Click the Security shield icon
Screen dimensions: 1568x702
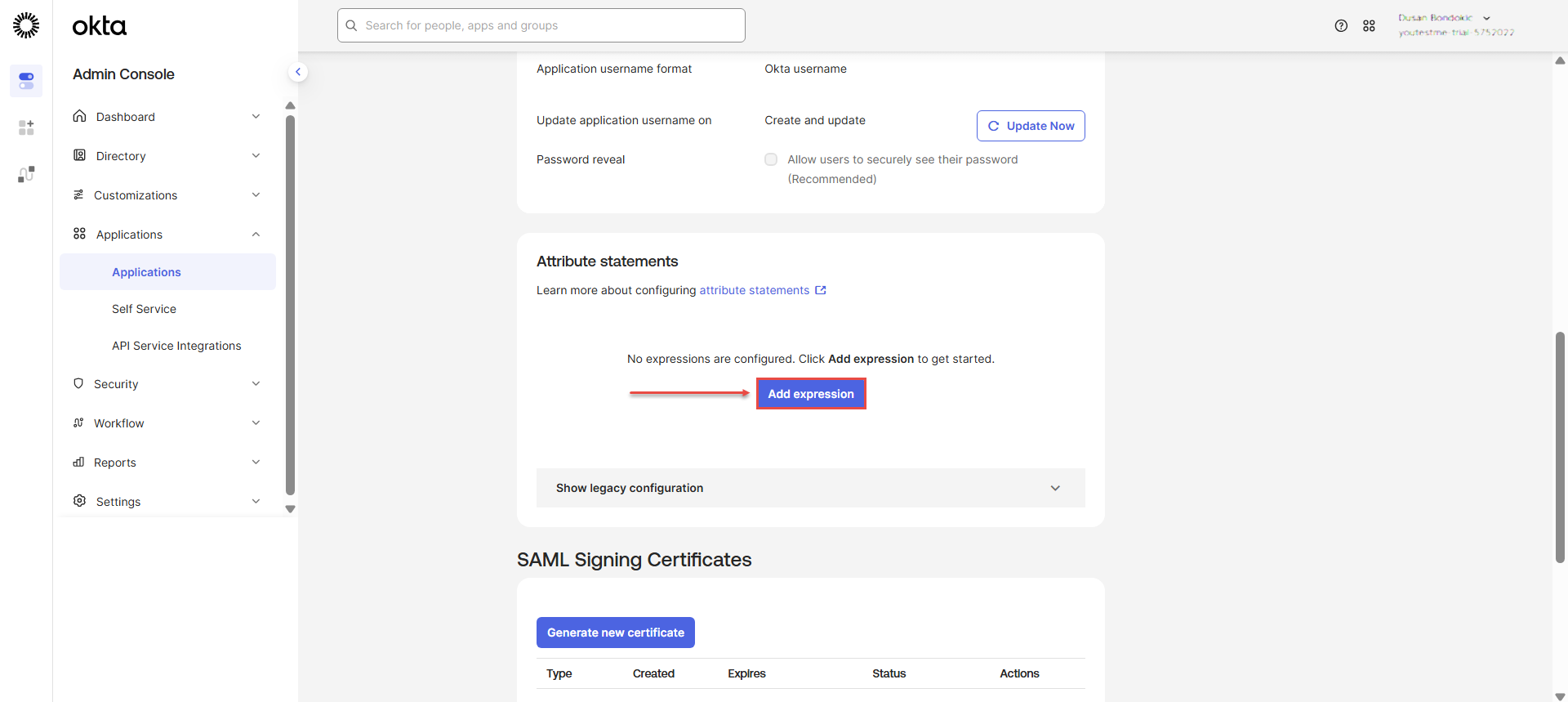78,383
